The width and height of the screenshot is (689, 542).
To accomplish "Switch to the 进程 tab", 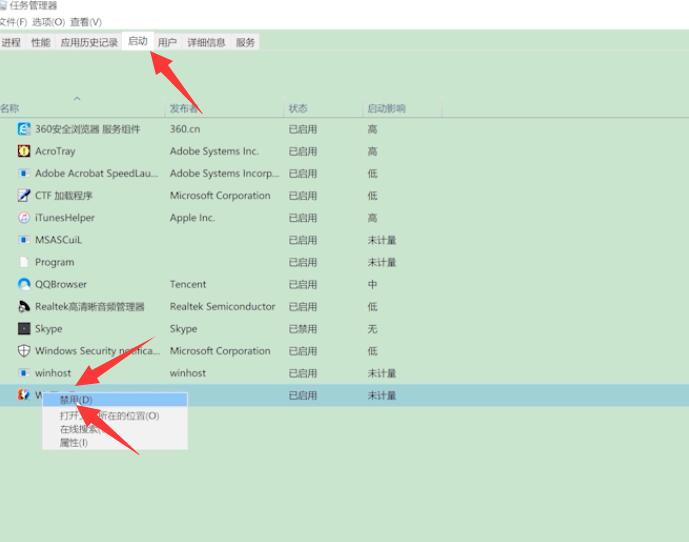I will coord(11,42).
